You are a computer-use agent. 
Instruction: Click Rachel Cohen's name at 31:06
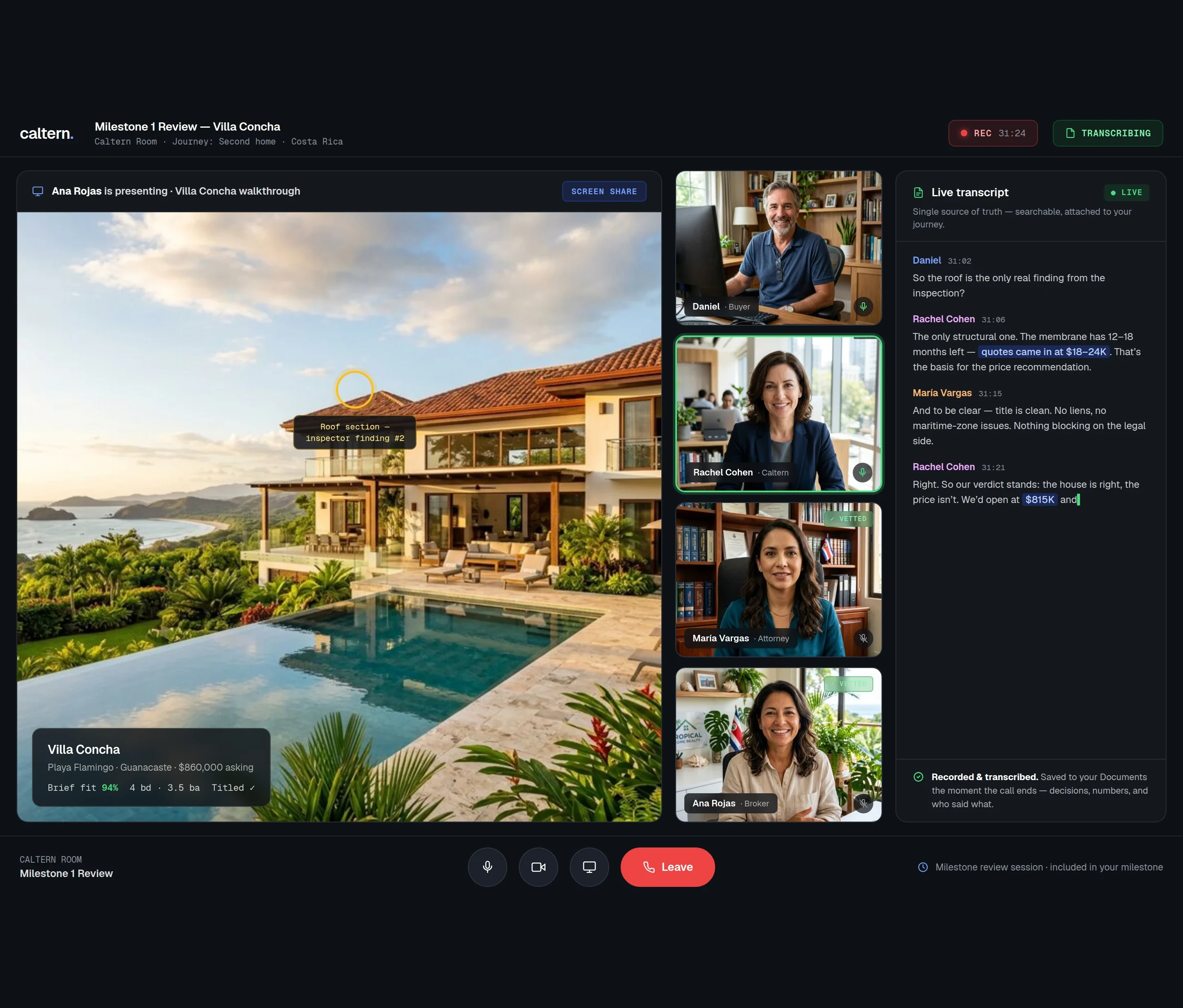click(x=943, y=319)
